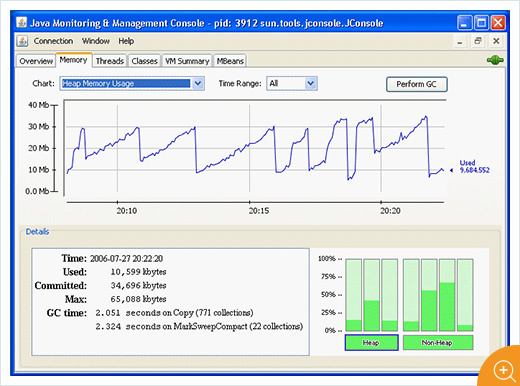Click the Perform GC button
This screenshot has width=520, height=386.
click(417, 84)
